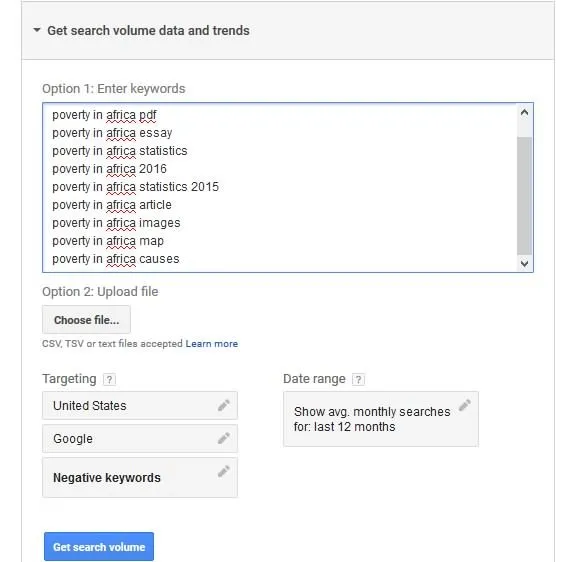The height and width of the screenshot is (562, 561).
Task: Click the keyword box scroll up arrow
Action: tap(524, 113)
